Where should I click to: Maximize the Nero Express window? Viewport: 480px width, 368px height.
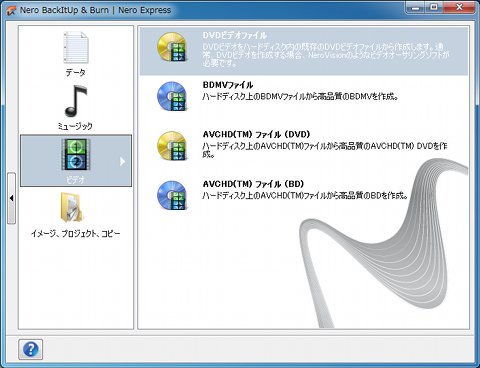[x=434, y=7]
